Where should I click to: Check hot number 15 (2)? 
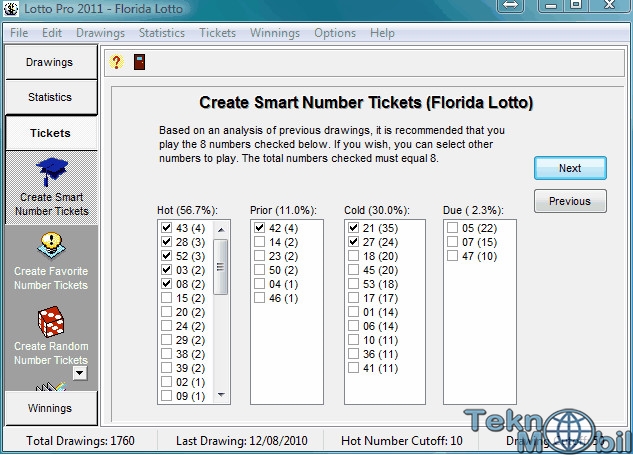(x=166, y=298)
